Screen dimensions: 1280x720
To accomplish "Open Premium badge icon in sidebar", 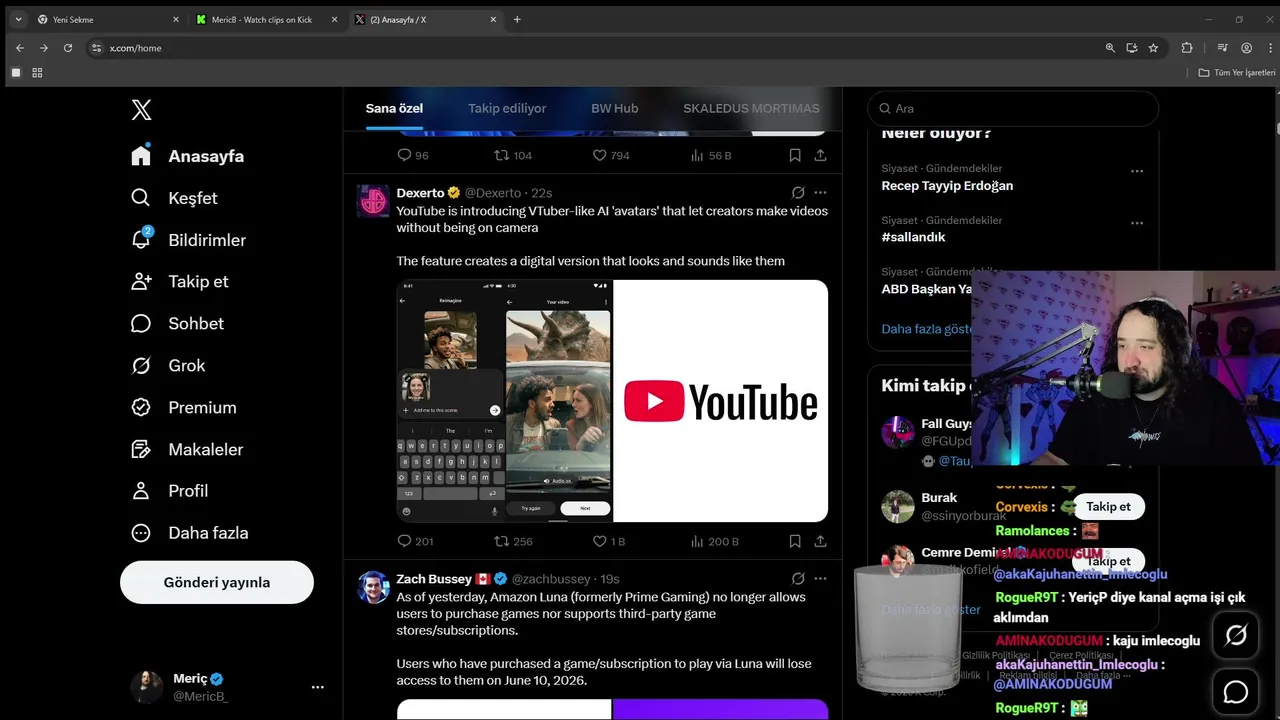I will (x=141, y=407).
